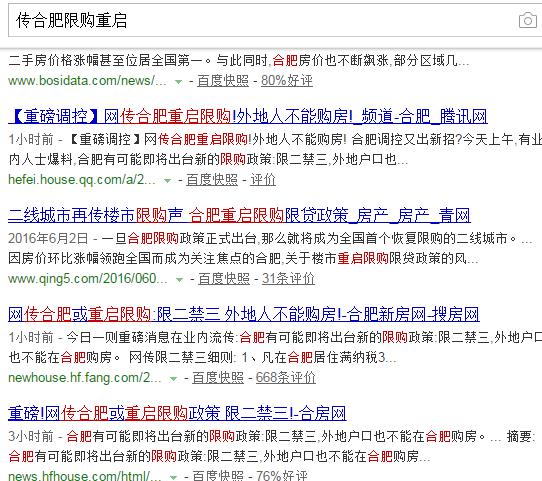The height and width of the screenshot is (481, 542).
Task: Click the 评价 link beside hefei.house.qq.com
Action: (263, 180)
